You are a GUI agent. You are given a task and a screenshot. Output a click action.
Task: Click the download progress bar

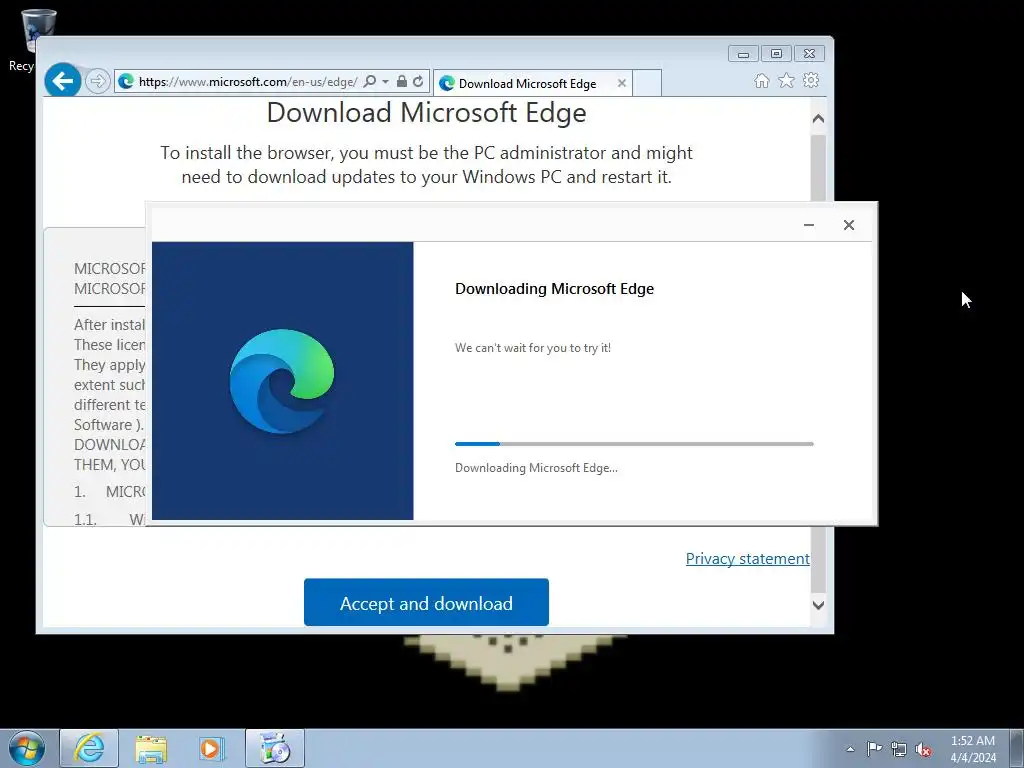click(634, 443)
